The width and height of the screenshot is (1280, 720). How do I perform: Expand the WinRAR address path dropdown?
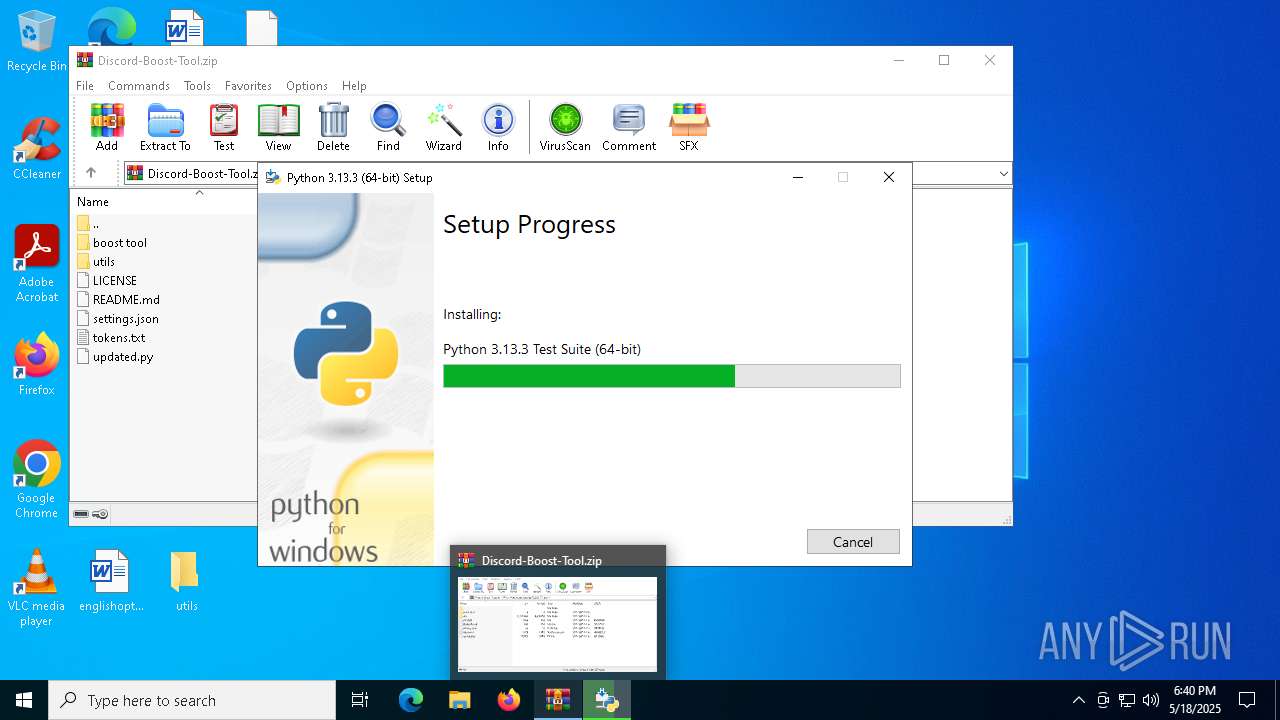tap(1003, 174)
